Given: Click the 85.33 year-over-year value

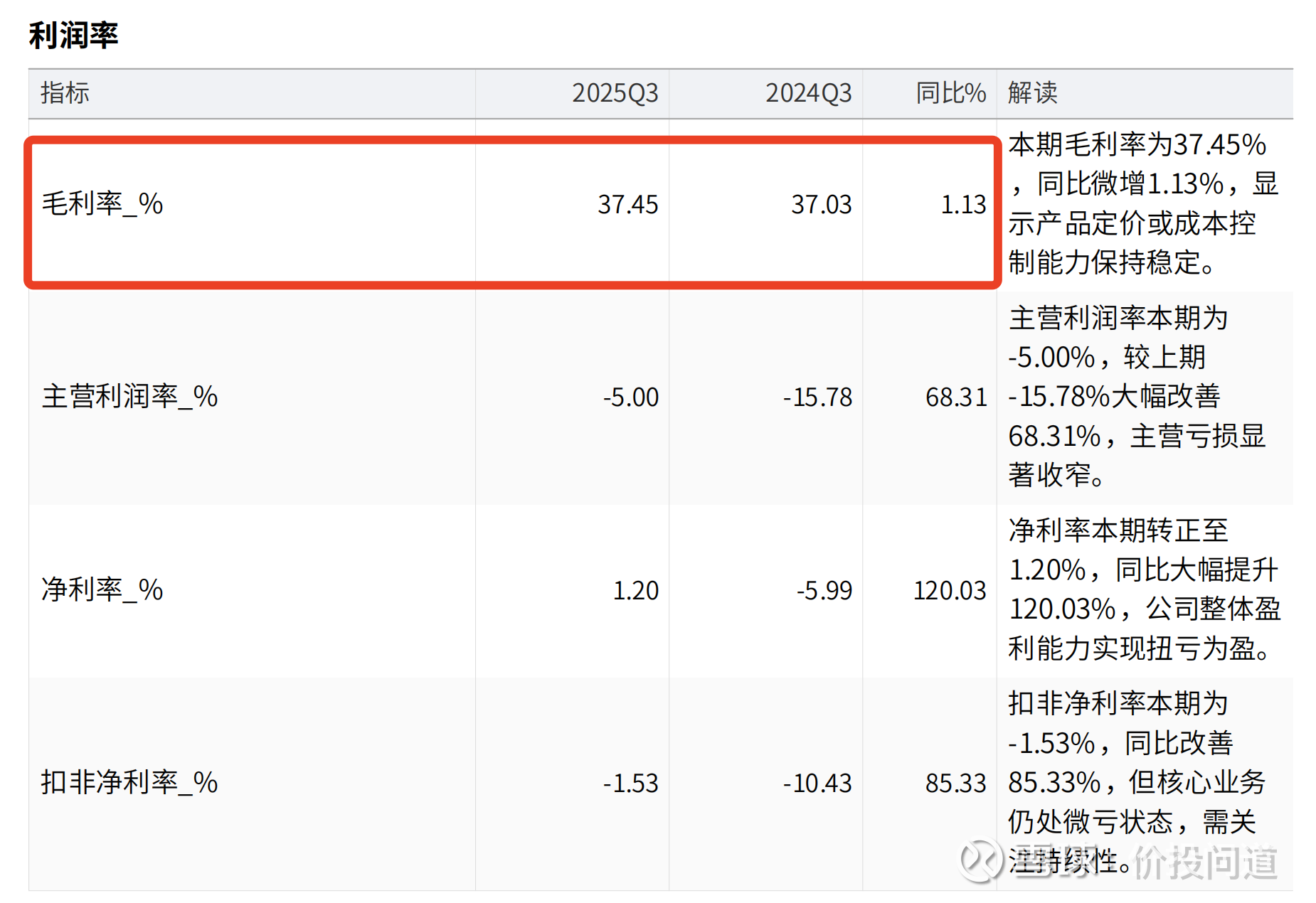Looking at the screenshot, I should 956,784.
